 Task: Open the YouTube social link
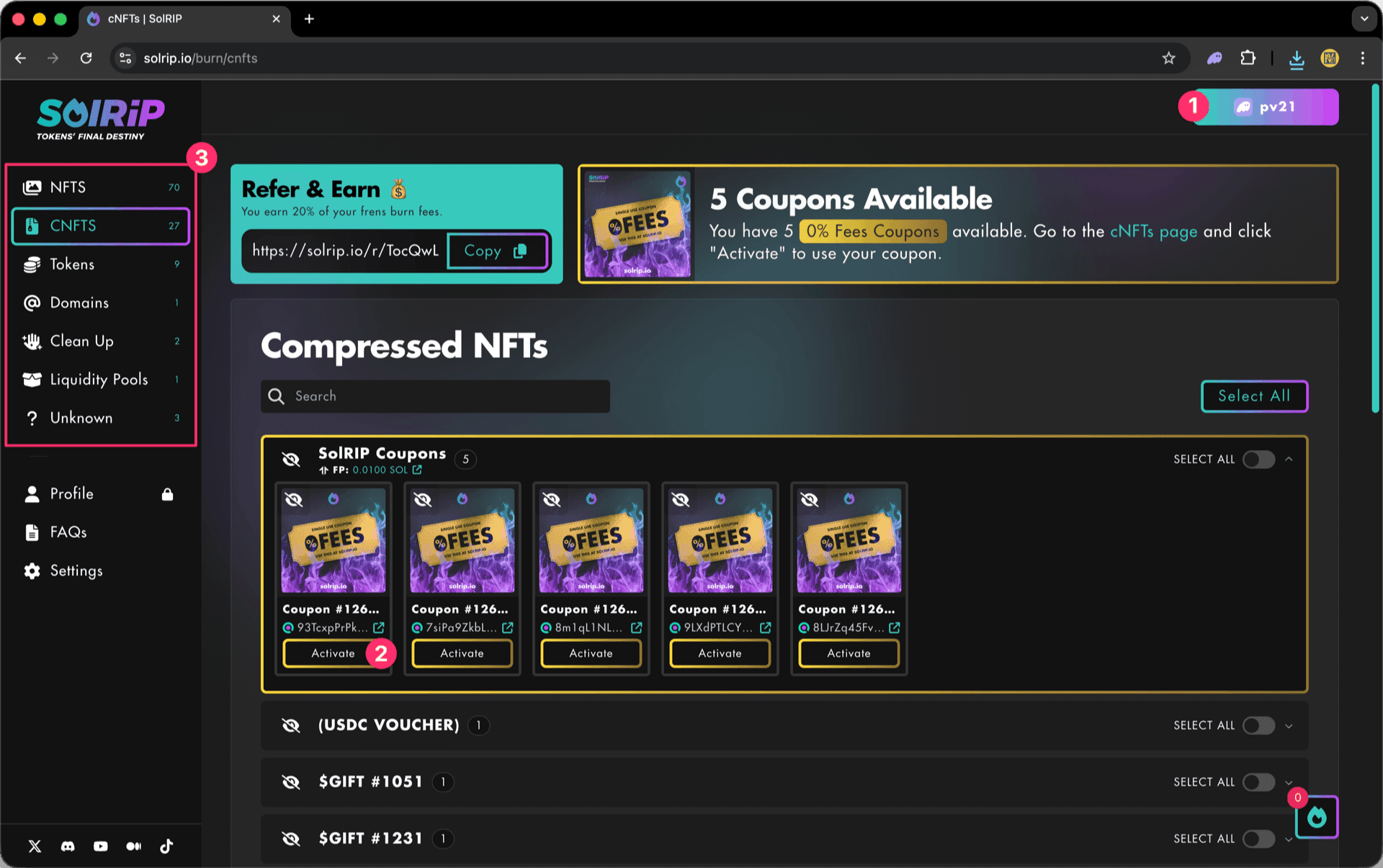(101, 846)
